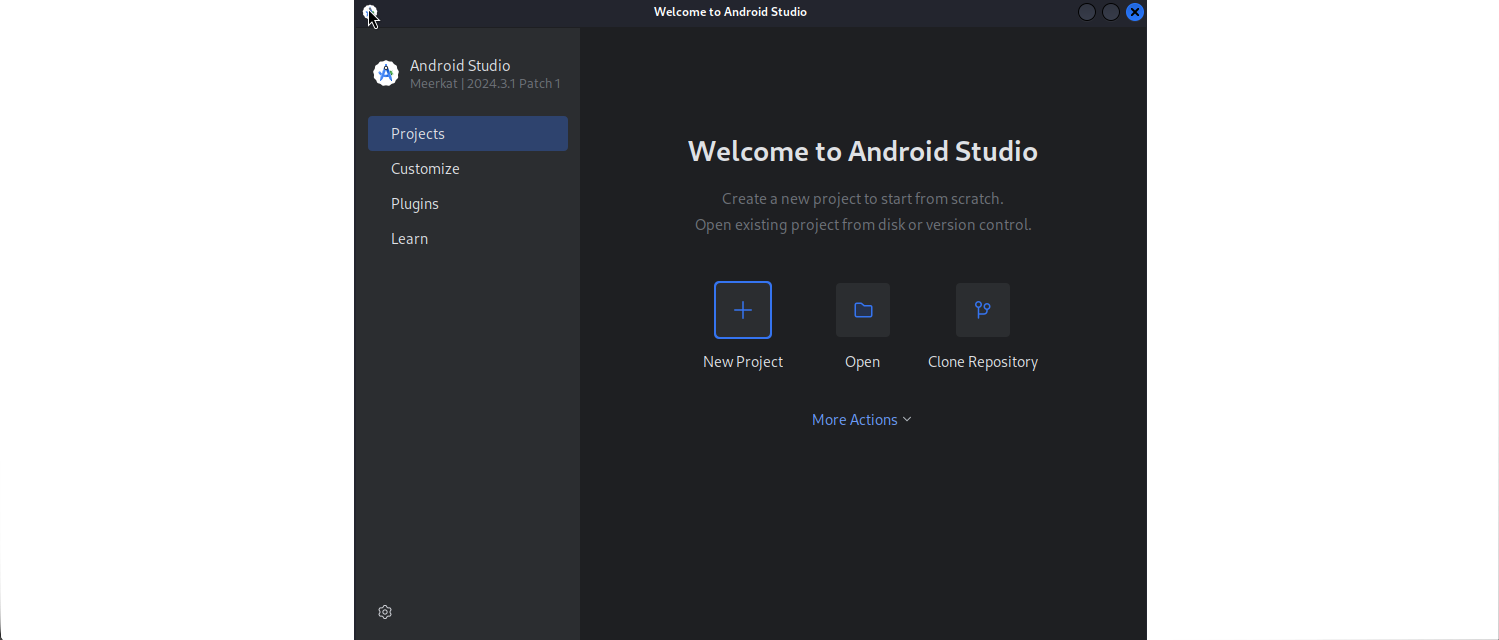1499x640 pixels.
Task: Click the New Project label
Action: click(743, 362)
